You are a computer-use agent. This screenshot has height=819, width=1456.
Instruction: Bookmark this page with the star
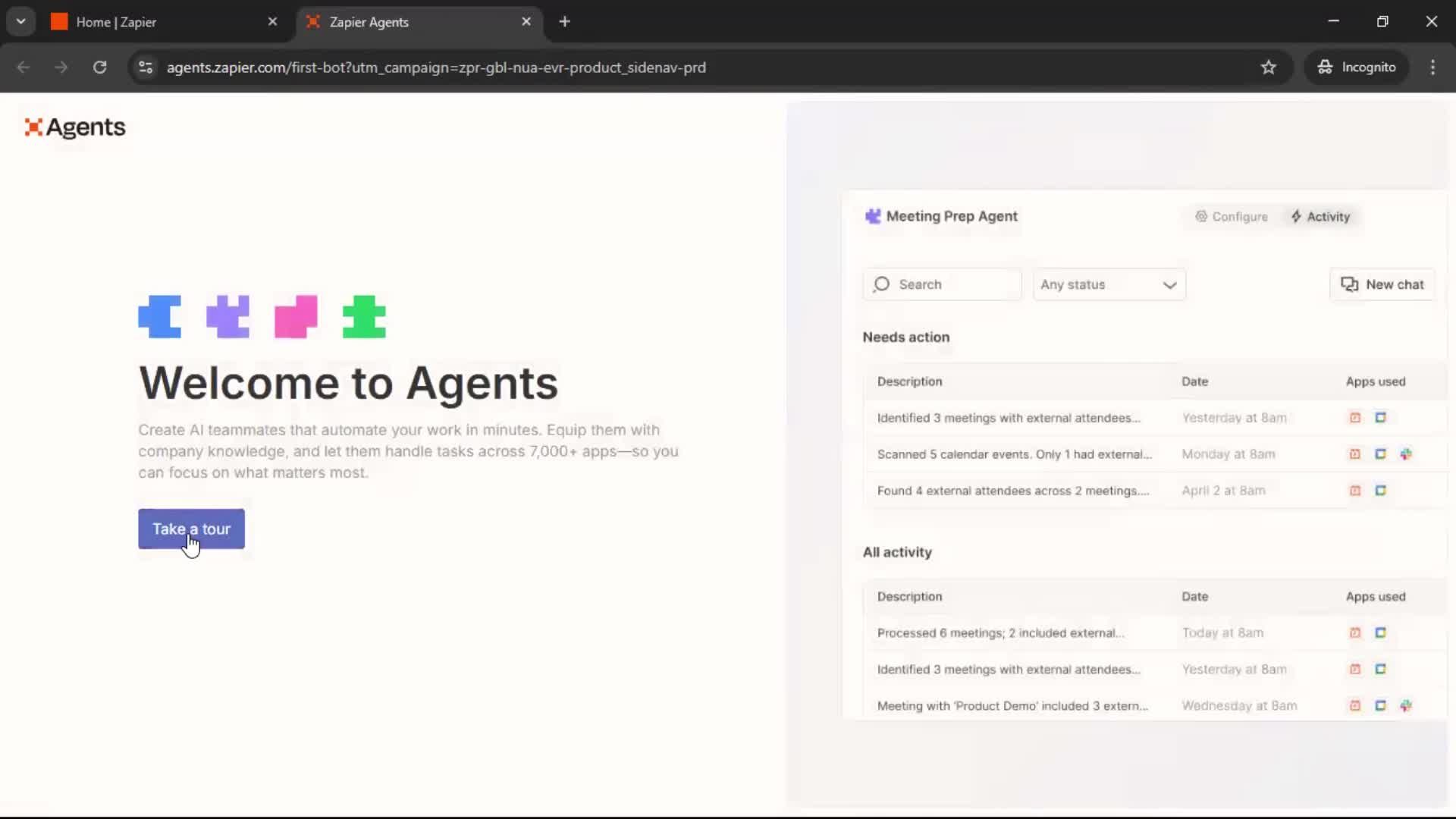click(x=1268, y=67)
